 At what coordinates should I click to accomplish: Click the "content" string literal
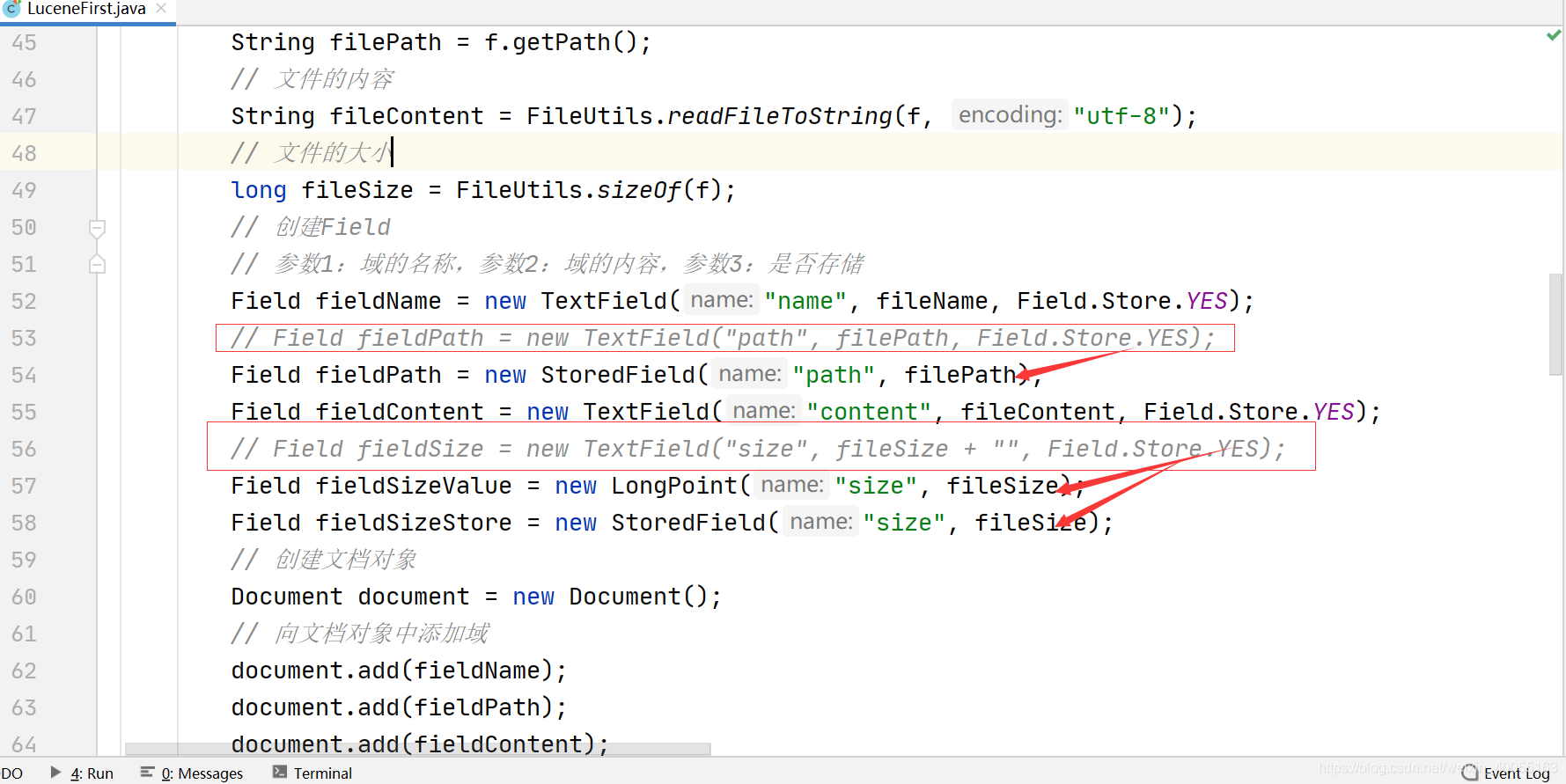coord(869,412)
